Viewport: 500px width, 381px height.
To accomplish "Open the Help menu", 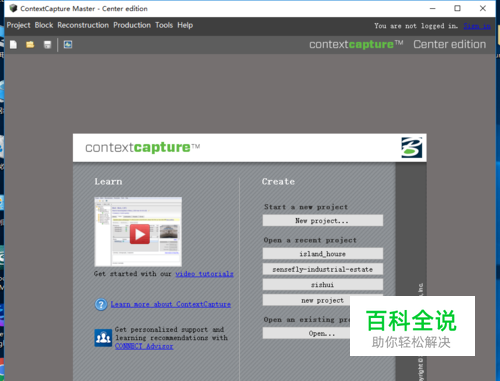I will tap(185, 25).
